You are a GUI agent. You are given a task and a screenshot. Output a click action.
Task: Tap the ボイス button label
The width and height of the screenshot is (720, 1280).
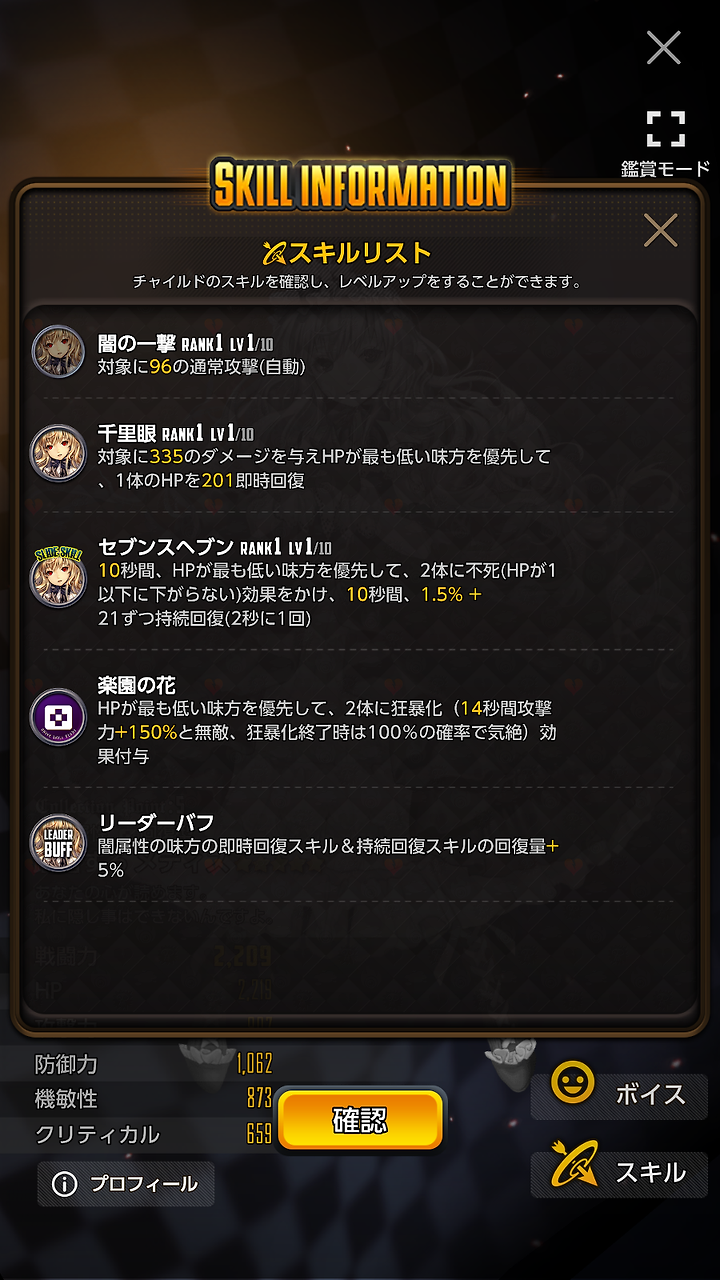pyautogui.click(x=650, y=1094)
